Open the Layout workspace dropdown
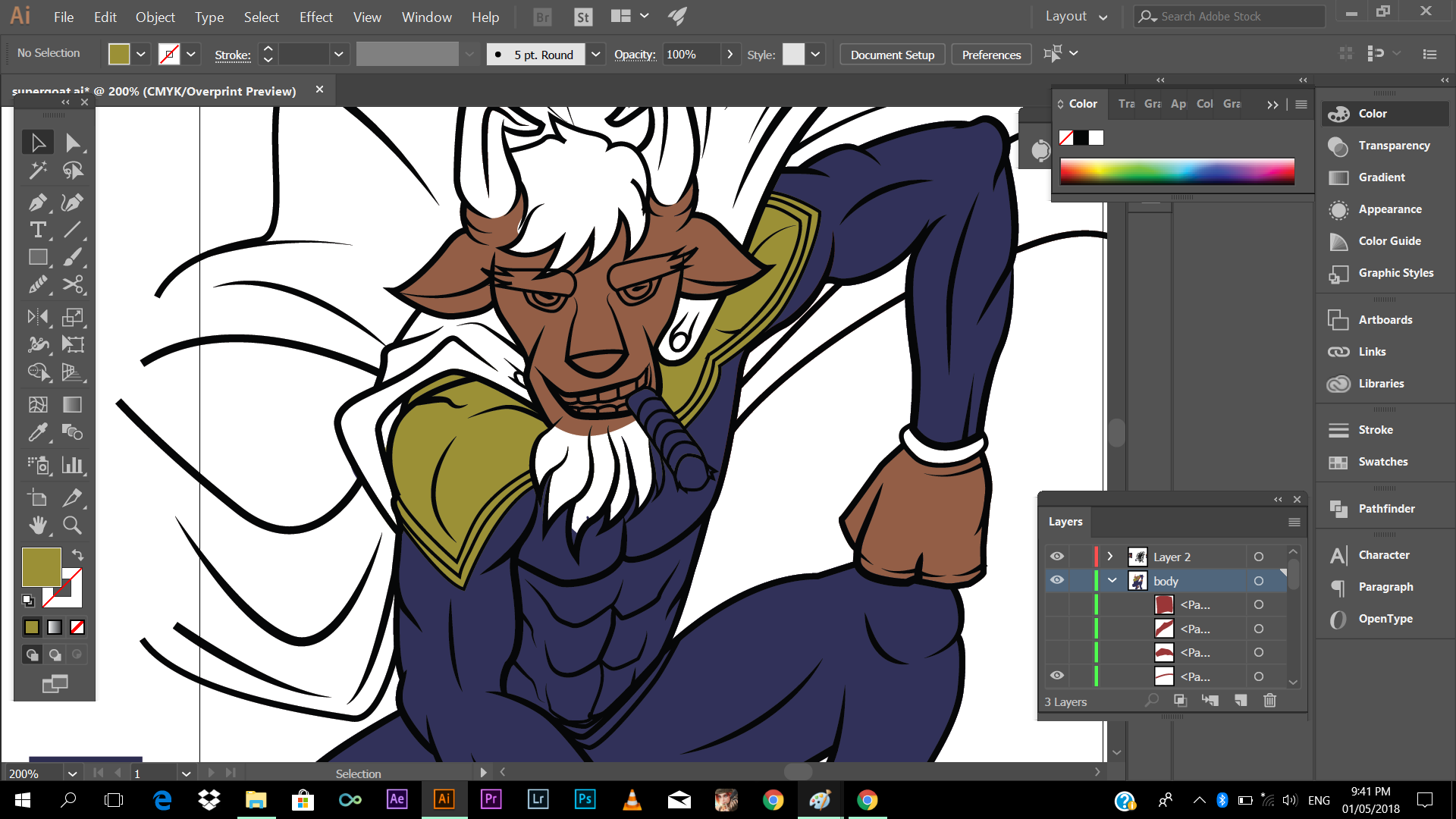1456x819 pixels. 1076,17
